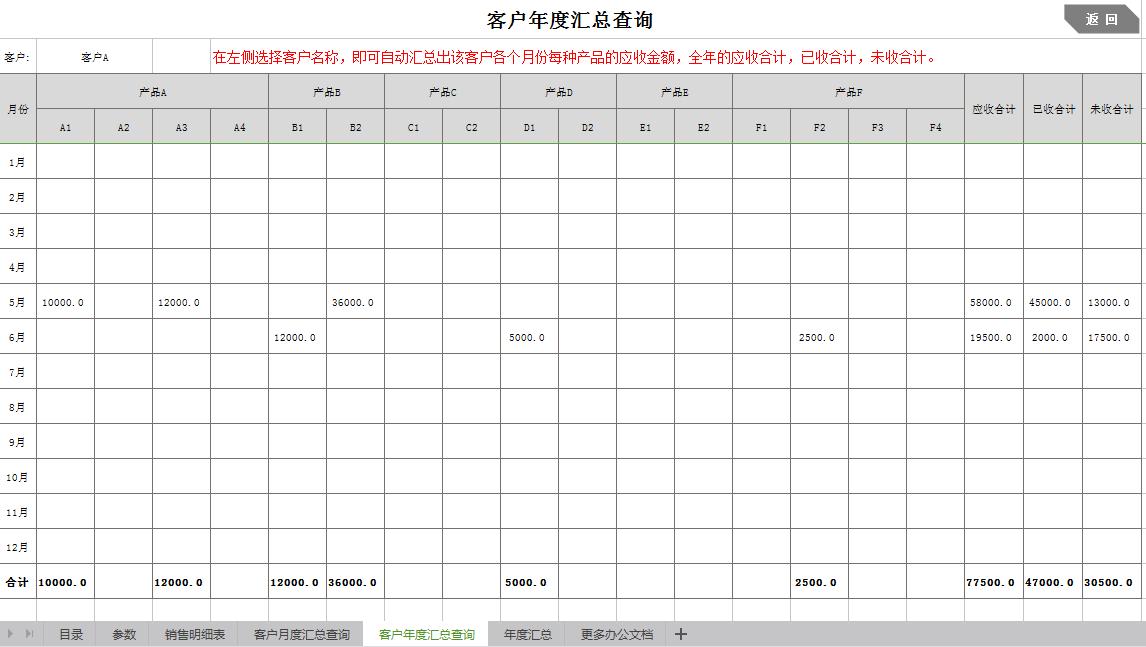The width and height of the screenshot is (1146, 647).
Task: Select the 10000.0 cell in the 5月 row
Action: click(66, 302)
